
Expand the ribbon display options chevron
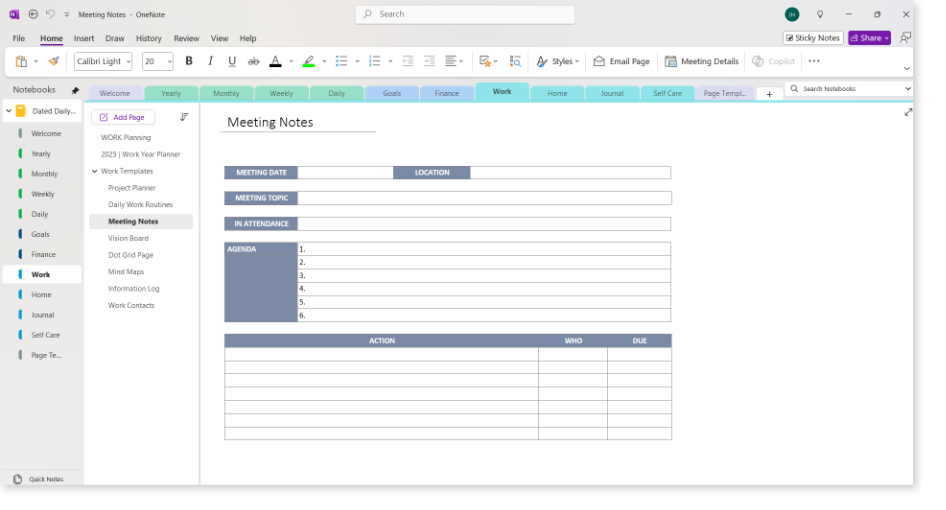coord(907,69)
